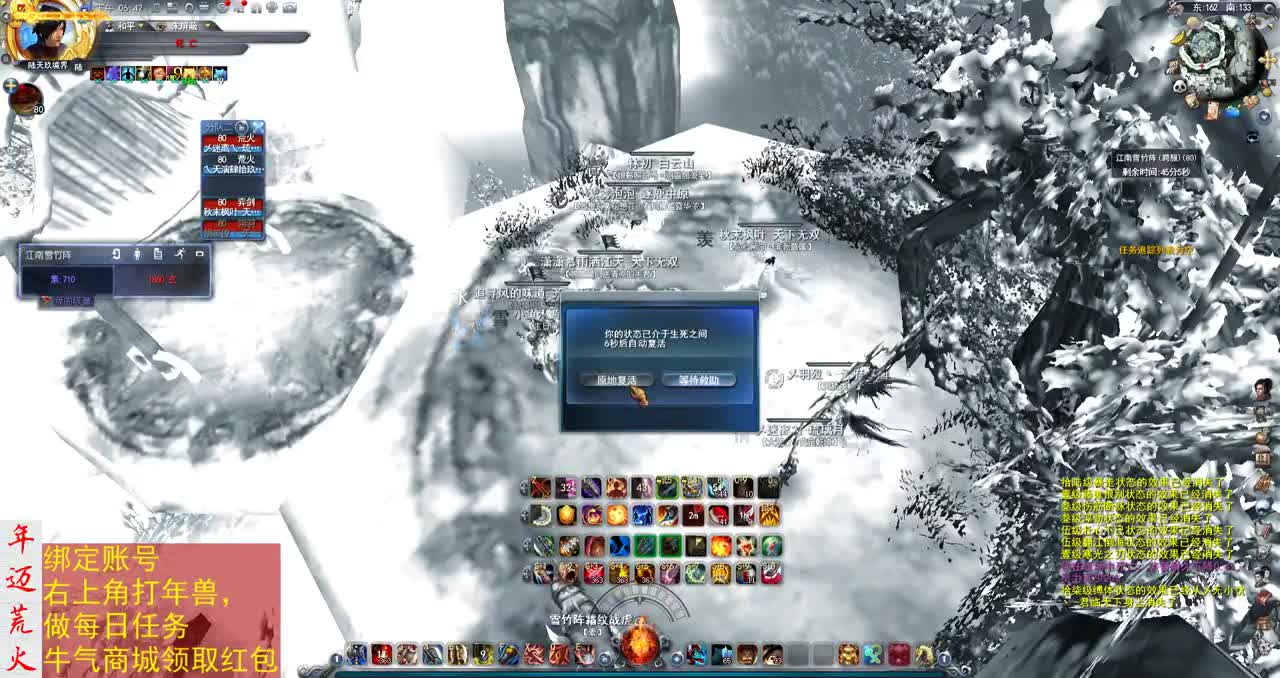Use the skill showing 2m cooldown
The height and width of the screenshot is (678, 1280).
tap(693, 515)
